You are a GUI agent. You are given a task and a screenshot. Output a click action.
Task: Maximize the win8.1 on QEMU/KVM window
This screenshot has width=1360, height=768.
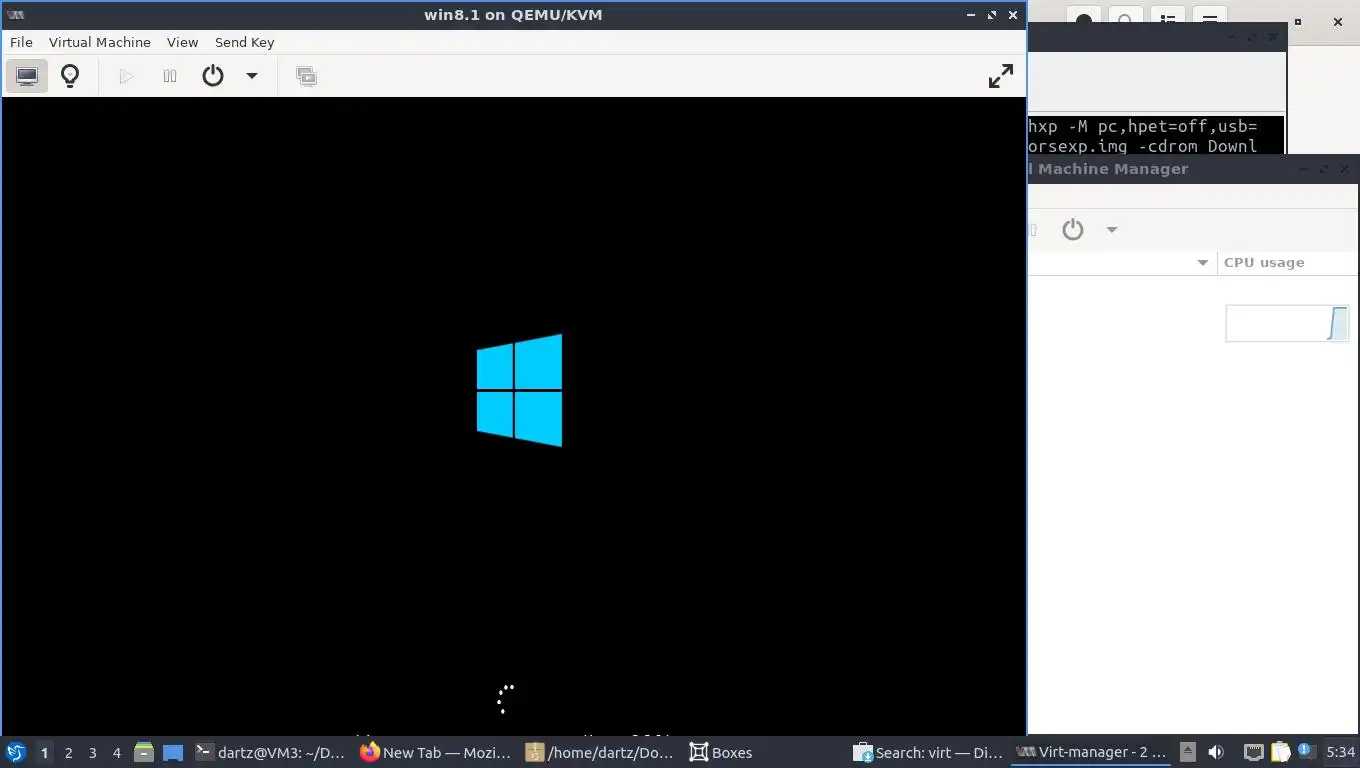[x=992, y=15]
